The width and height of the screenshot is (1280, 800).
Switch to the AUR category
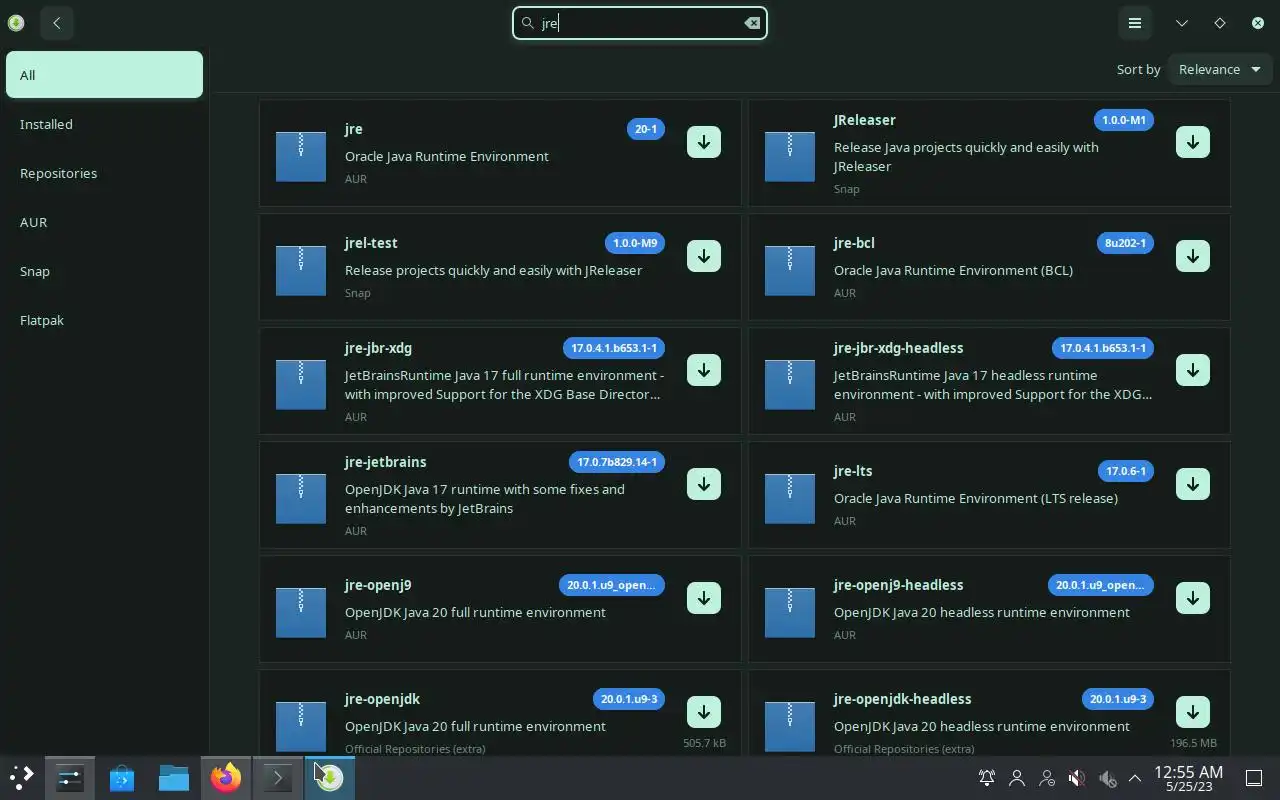click(104, 222)
